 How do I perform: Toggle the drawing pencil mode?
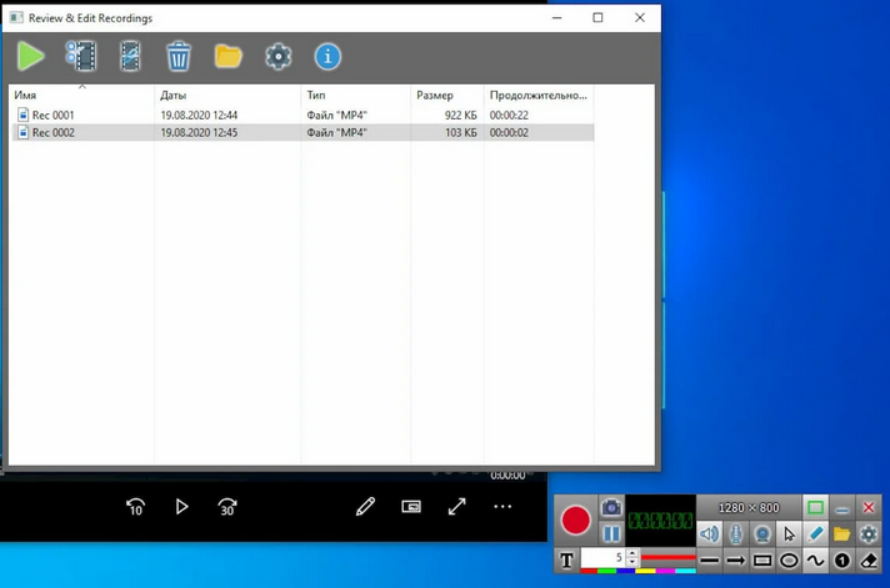[816, 534]
